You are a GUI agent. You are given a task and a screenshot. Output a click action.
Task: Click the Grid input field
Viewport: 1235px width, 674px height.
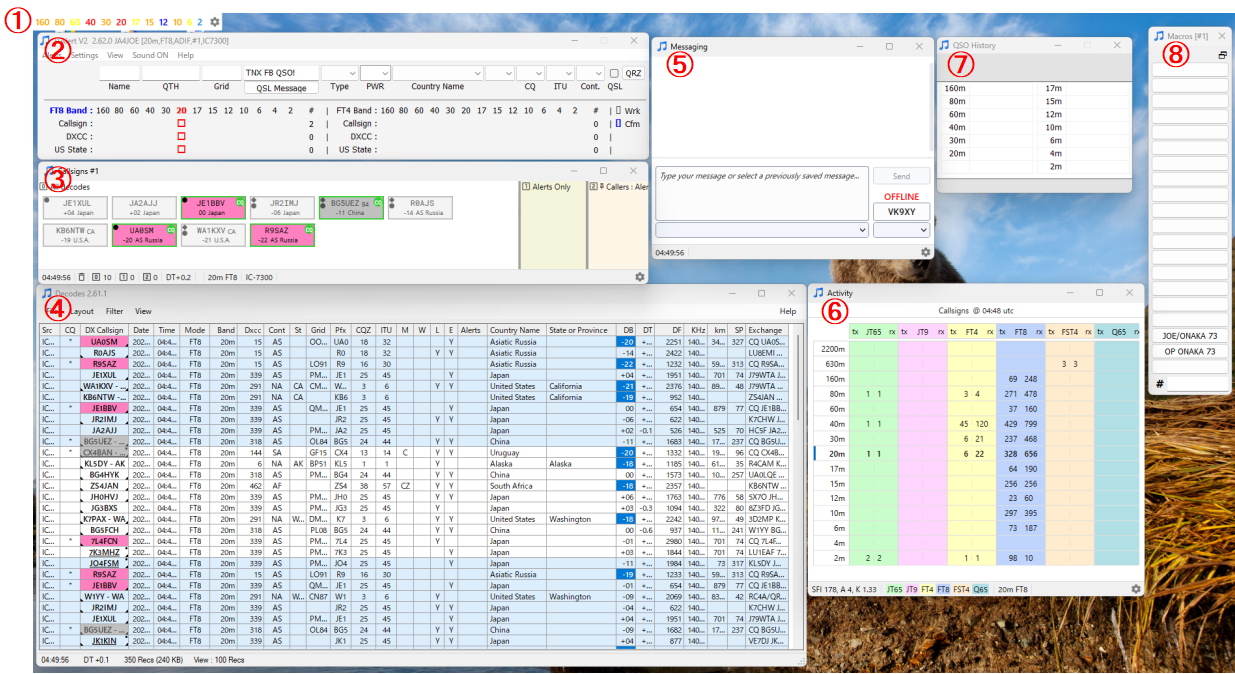point(221,73)
